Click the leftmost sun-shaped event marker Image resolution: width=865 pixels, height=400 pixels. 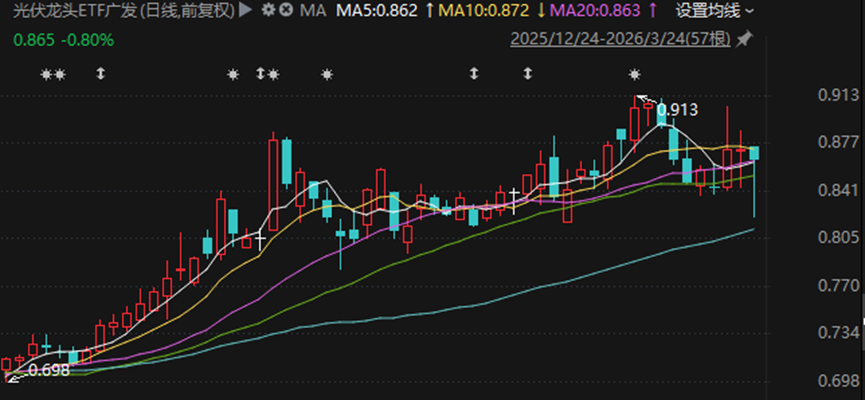click(x=46, y=74)
